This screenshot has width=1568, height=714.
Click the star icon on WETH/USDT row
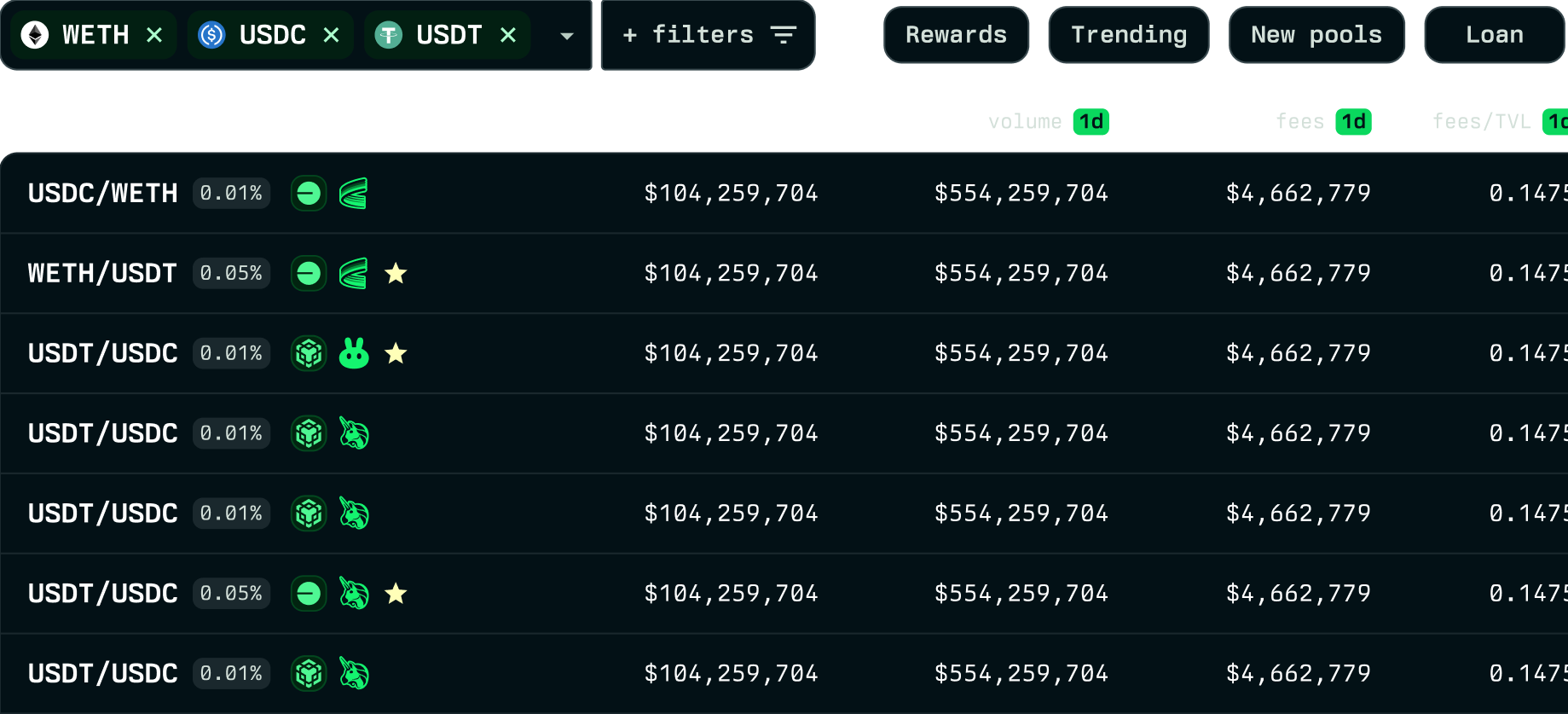coord(396,274)
